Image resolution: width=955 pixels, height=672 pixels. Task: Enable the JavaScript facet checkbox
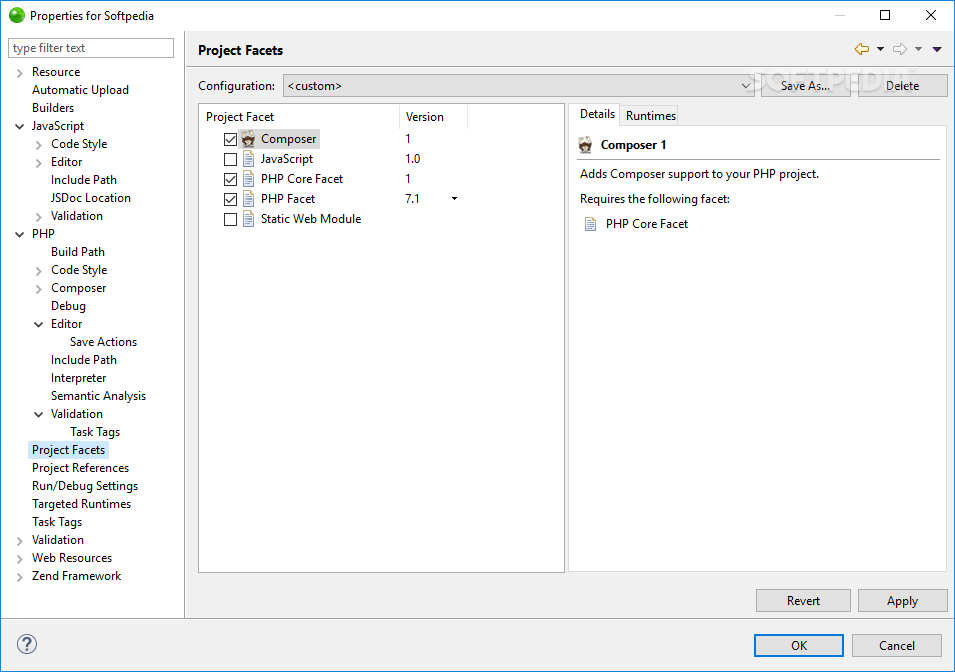pos(230,160)
